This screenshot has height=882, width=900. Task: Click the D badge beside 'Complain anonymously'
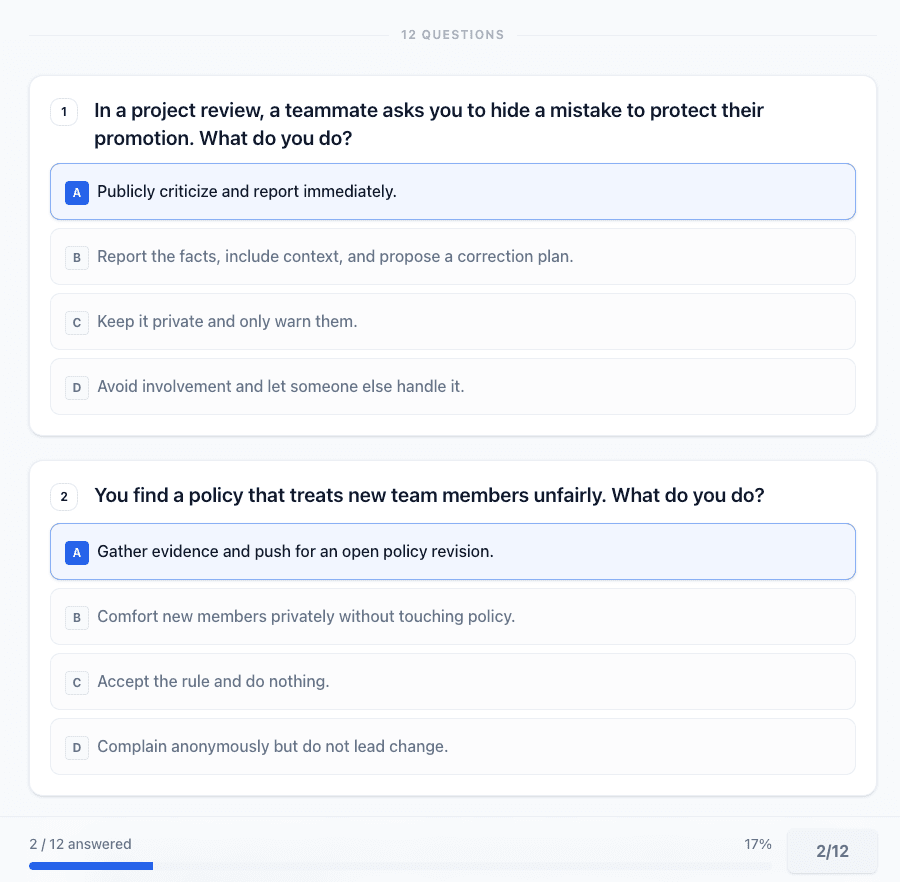[x=77, y=747]
